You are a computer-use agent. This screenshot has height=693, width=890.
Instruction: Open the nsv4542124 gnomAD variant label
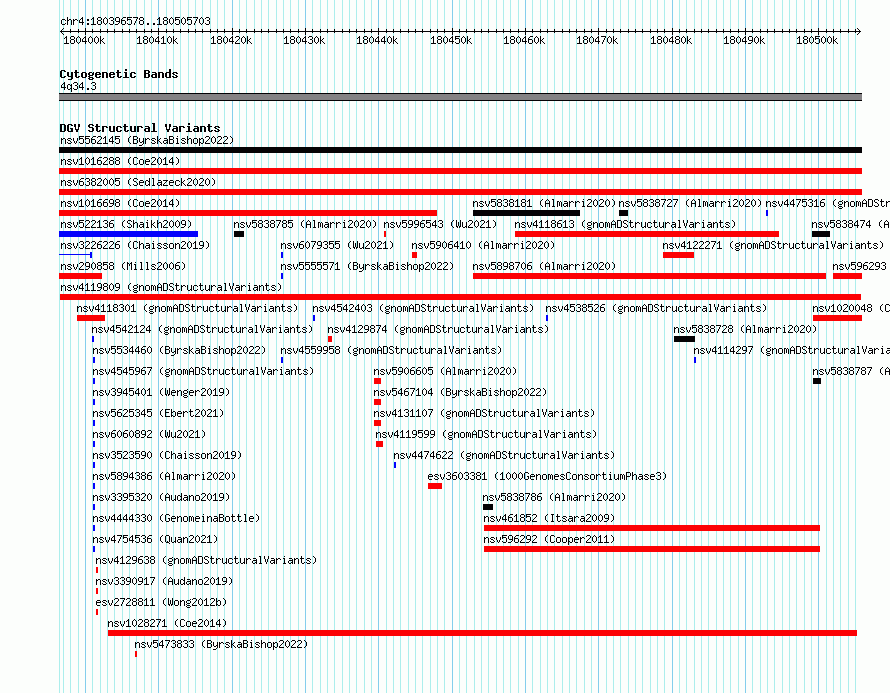pyautogui.click(x=202, y=329)
